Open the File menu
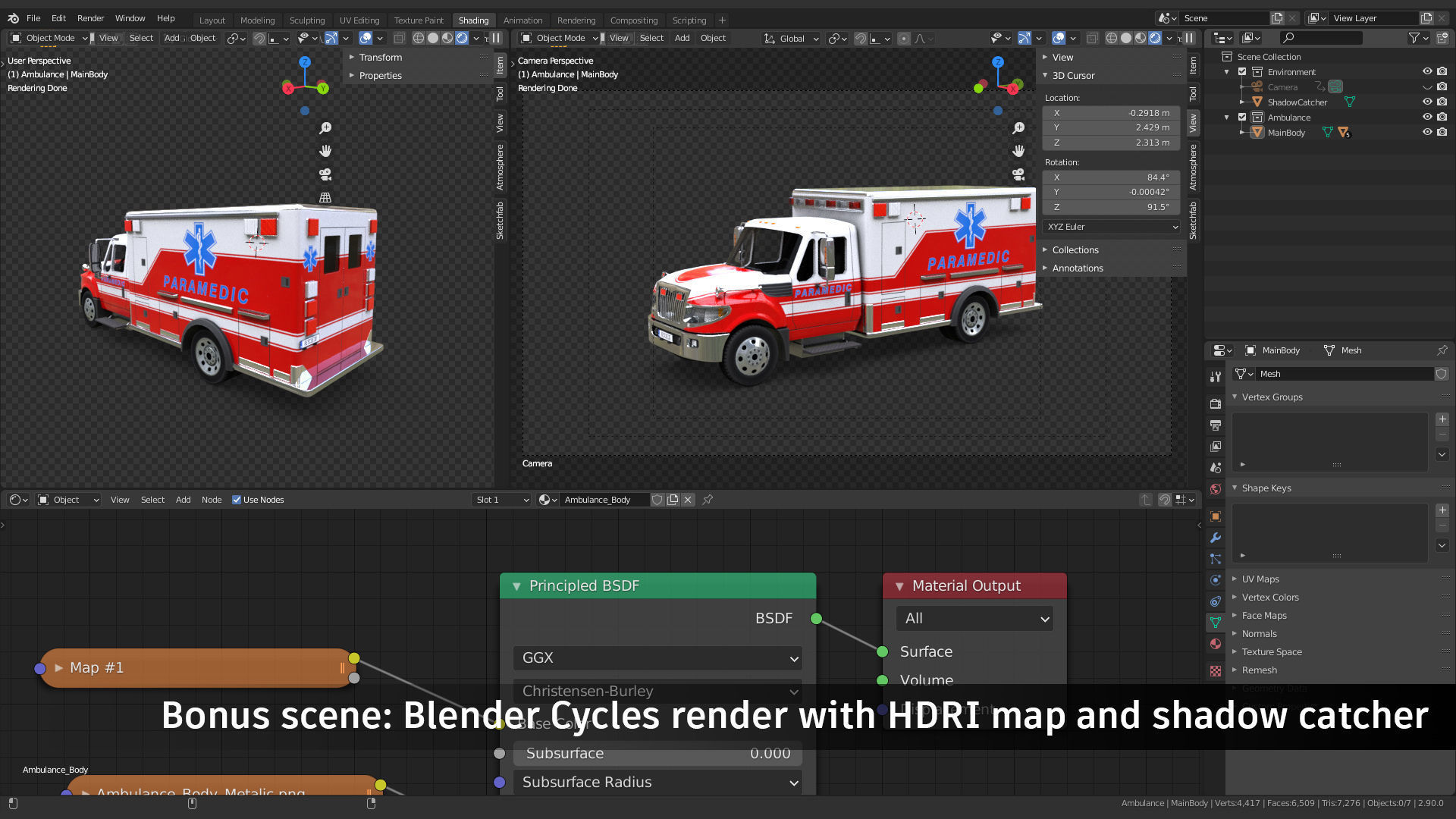Image resolution: width=1456 pixels, height=819 pixels. click(33, 18)
